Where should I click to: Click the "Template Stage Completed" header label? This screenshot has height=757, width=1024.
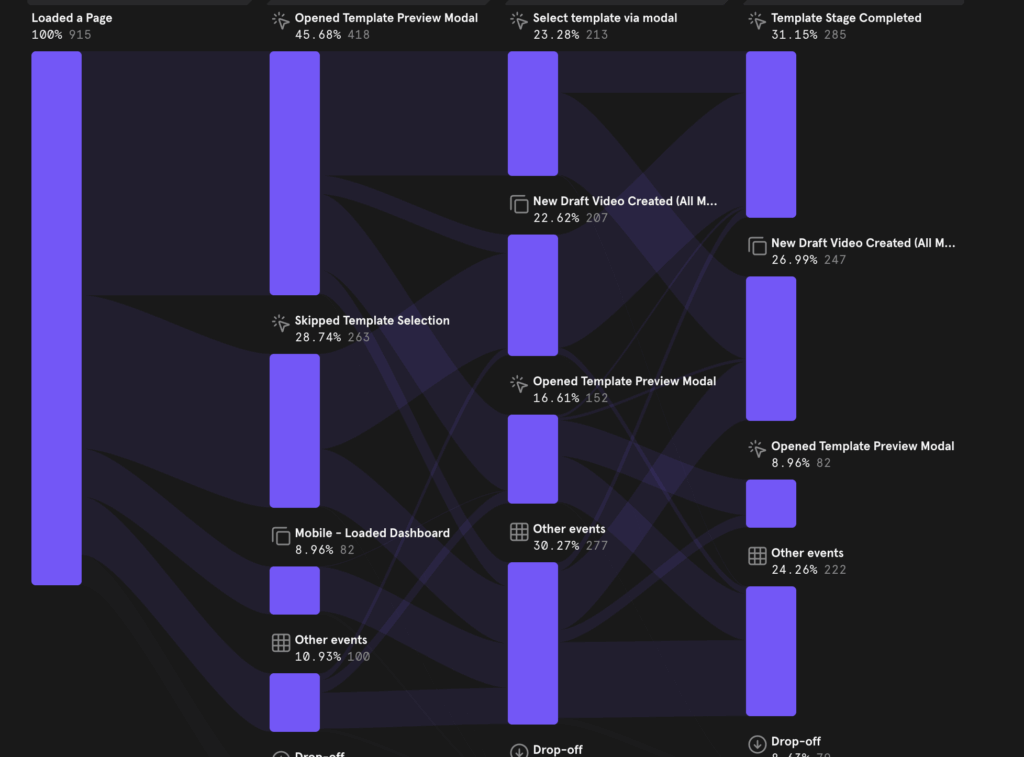click(846, 17)
